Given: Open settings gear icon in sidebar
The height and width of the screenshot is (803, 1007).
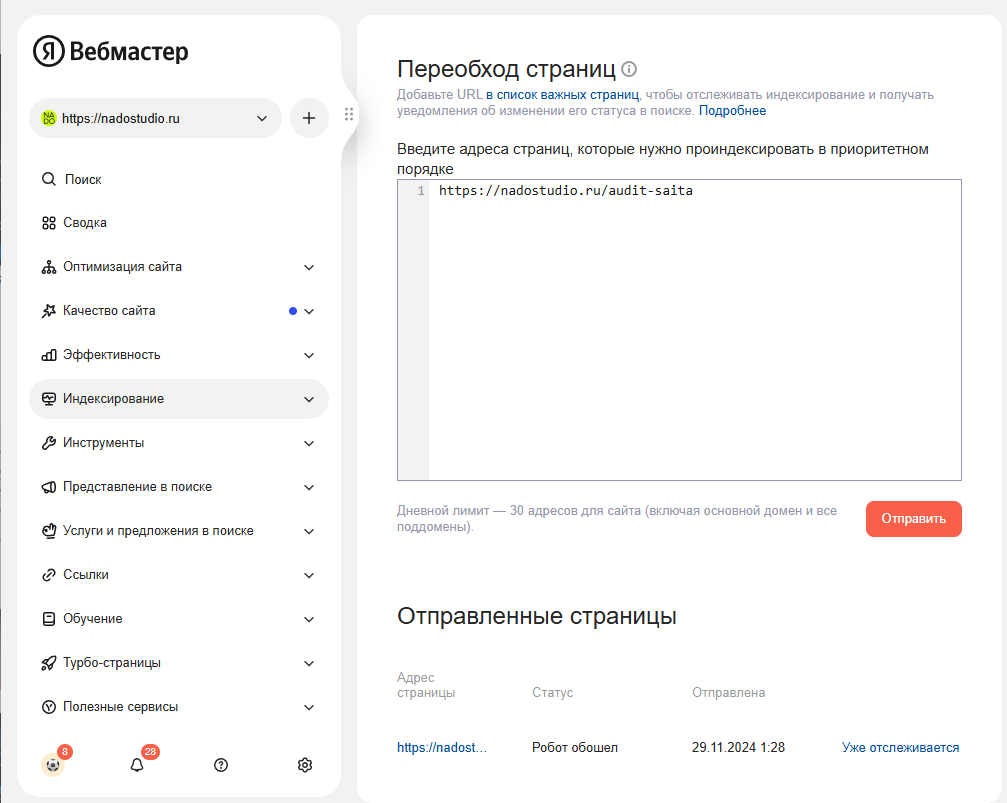Looking at the screenshot, I should pos(305,764).
